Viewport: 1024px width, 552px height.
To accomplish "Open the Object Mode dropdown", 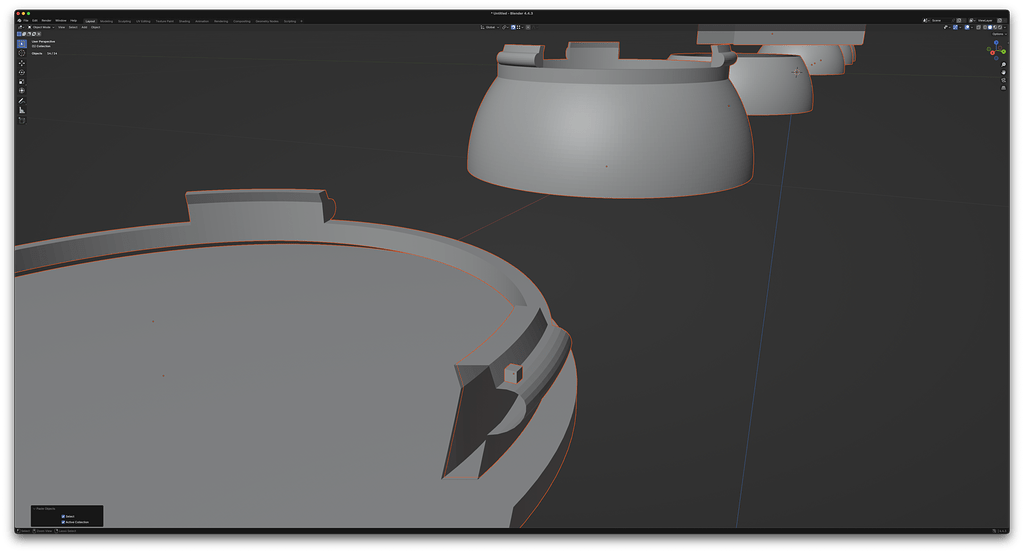I will 41,27.
